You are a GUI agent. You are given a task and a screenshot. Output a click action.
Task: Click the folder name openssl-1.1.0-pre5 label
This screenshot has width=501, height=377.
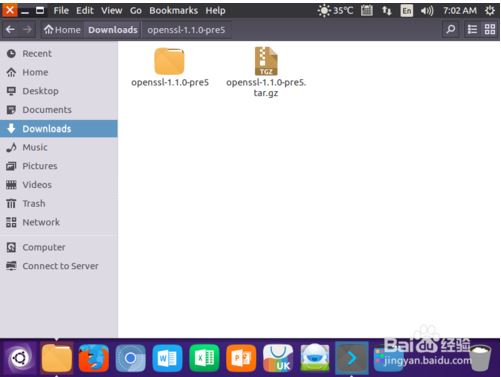click(x=170, y=82)
